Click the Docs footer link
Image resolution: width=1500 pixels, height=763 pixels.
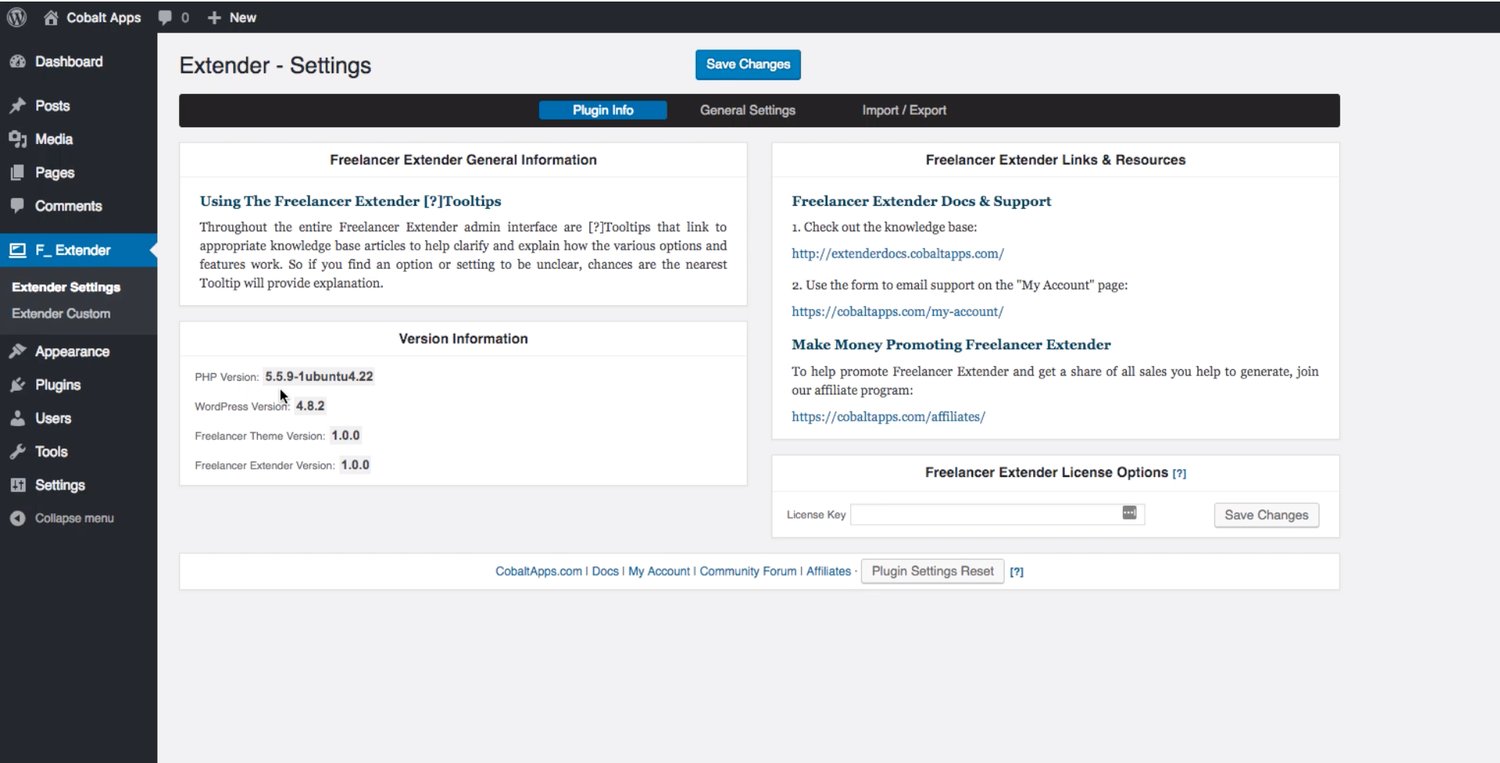[605, 572]
